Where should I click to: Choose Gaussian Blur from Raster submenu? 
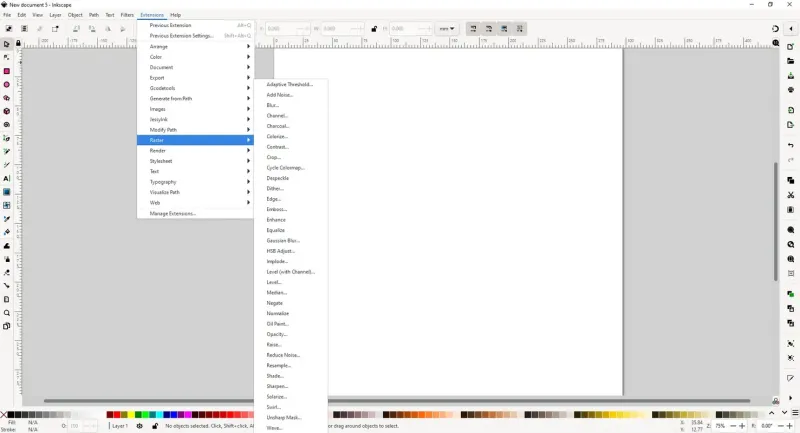(x=291, y=241)
